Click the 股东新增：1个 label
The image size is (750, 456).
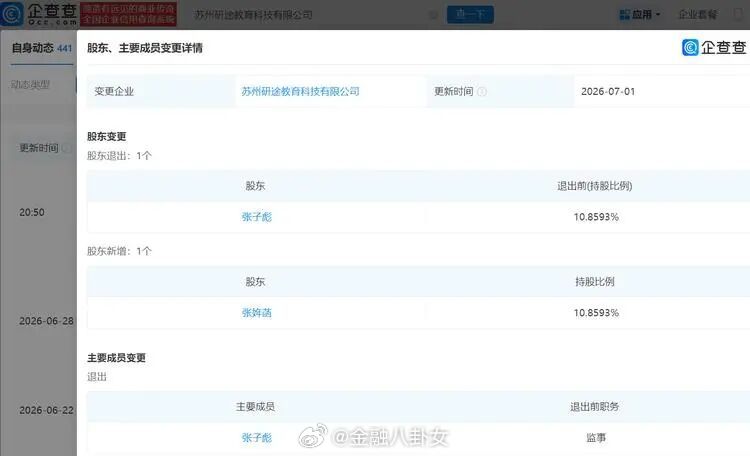(x=119, y=251)
